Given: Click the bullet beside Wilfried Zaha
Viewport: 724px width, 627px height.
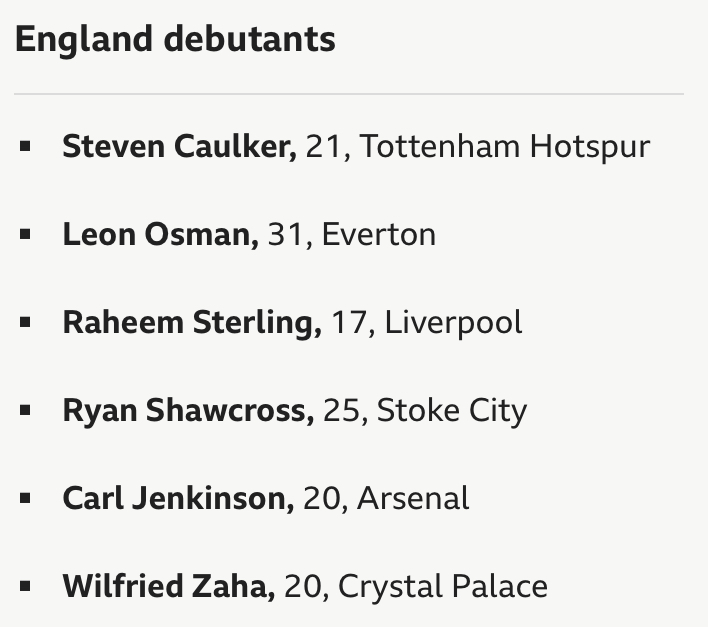Looking at the screenshot, I should tap(25, 586).
